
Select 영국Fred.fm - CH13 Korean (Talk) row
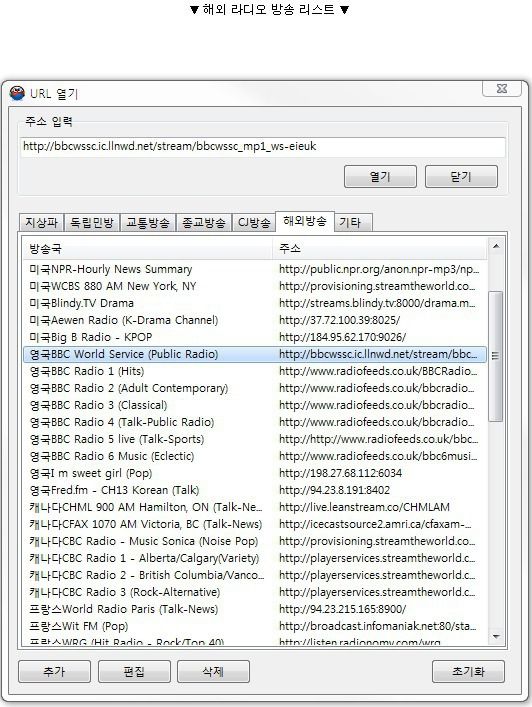[x=255, y=490]
